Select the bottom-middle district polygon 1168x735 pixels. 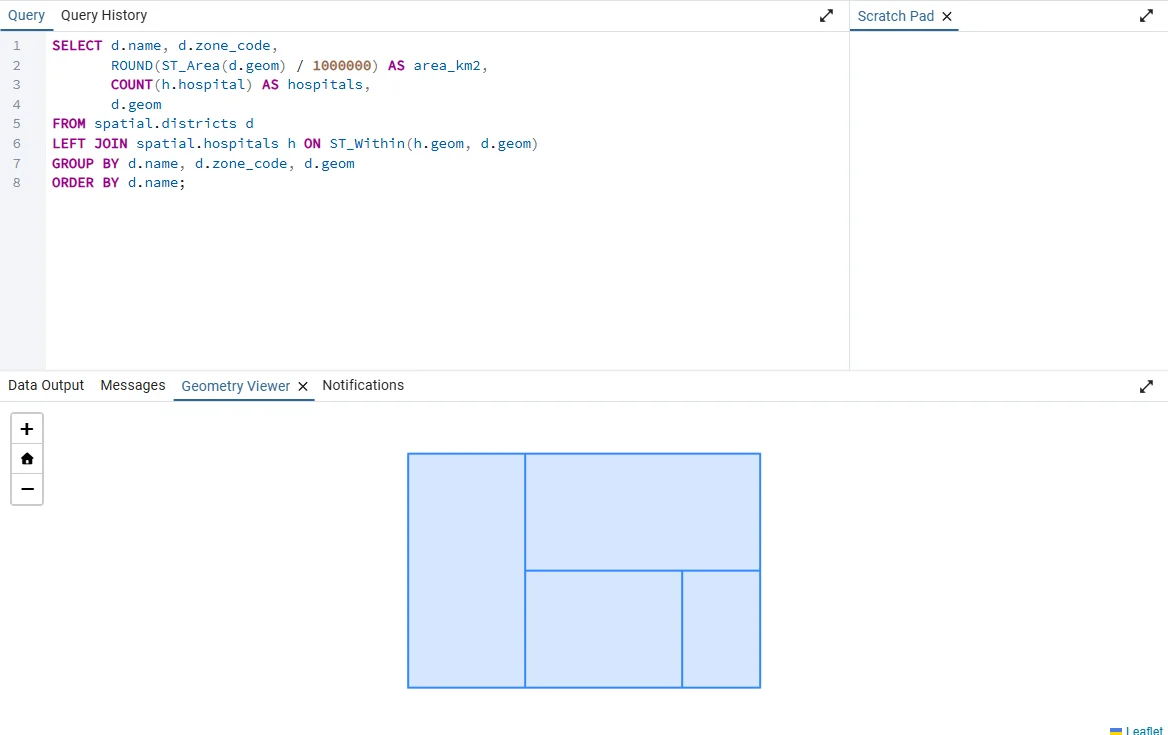coord(603,629)
